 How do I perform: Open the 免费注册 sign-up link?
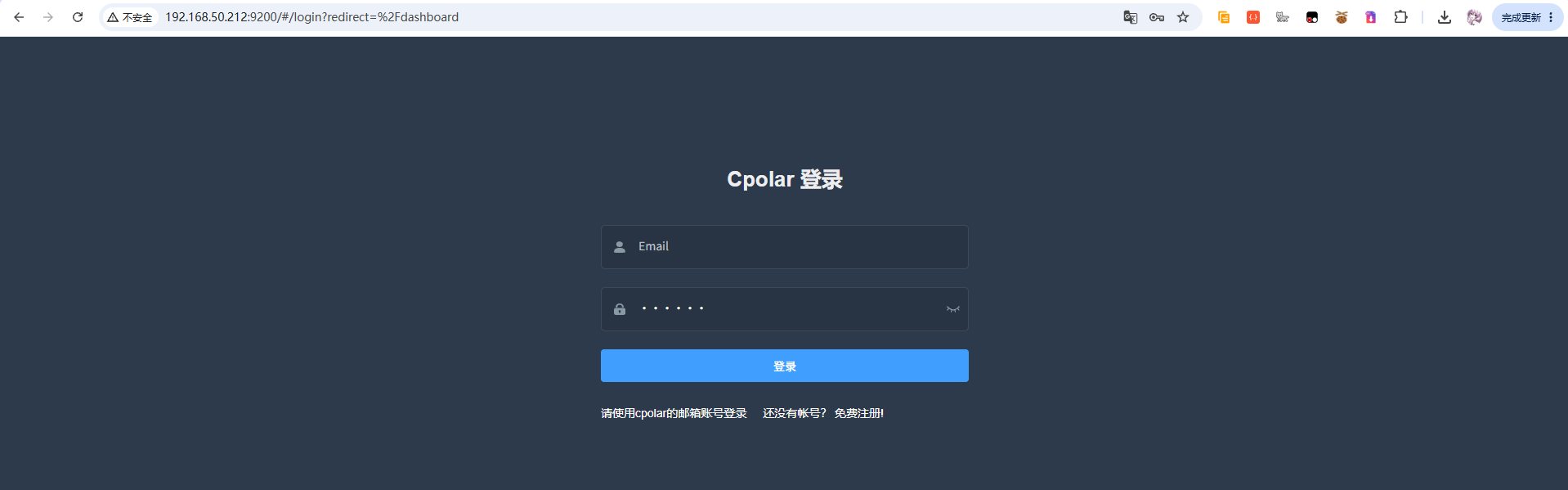coord(858,413)
